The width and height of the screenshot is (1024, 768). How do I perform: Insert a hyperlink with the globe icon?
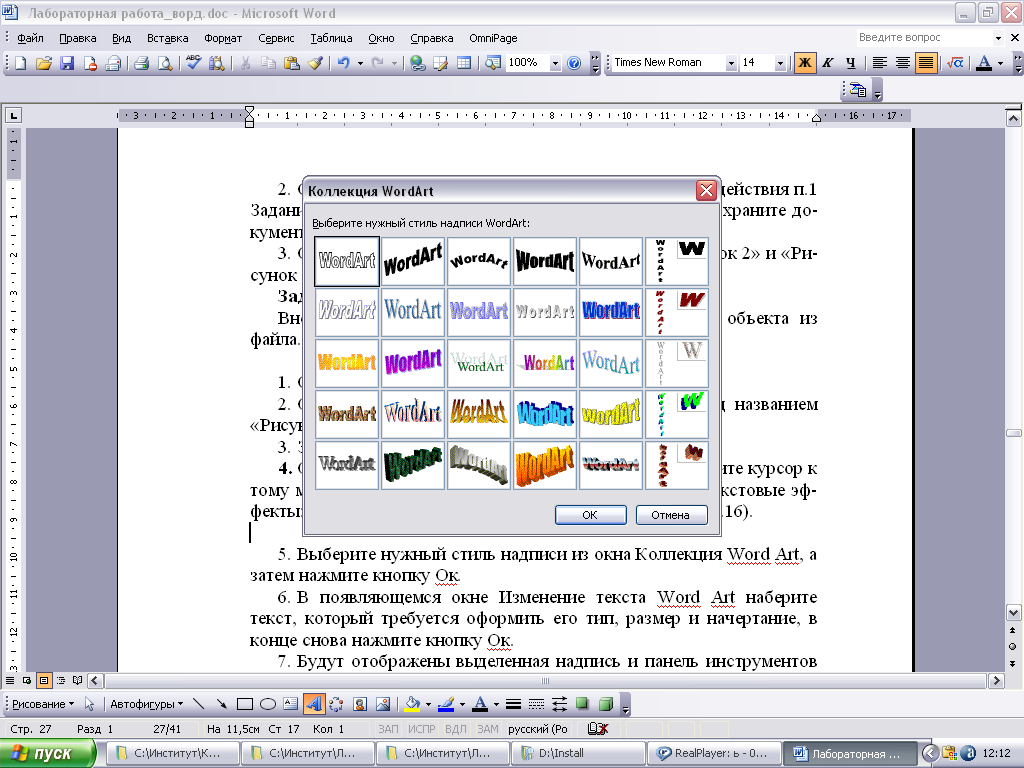point(417,63)
